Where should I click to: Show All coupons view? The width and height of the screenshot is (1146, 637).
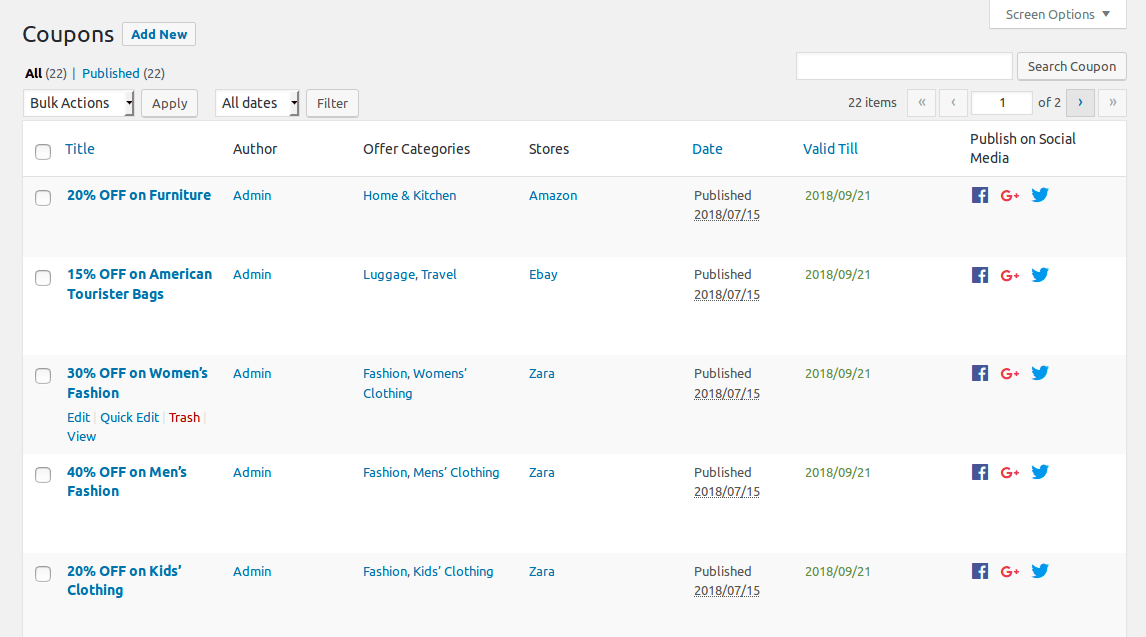34,73
